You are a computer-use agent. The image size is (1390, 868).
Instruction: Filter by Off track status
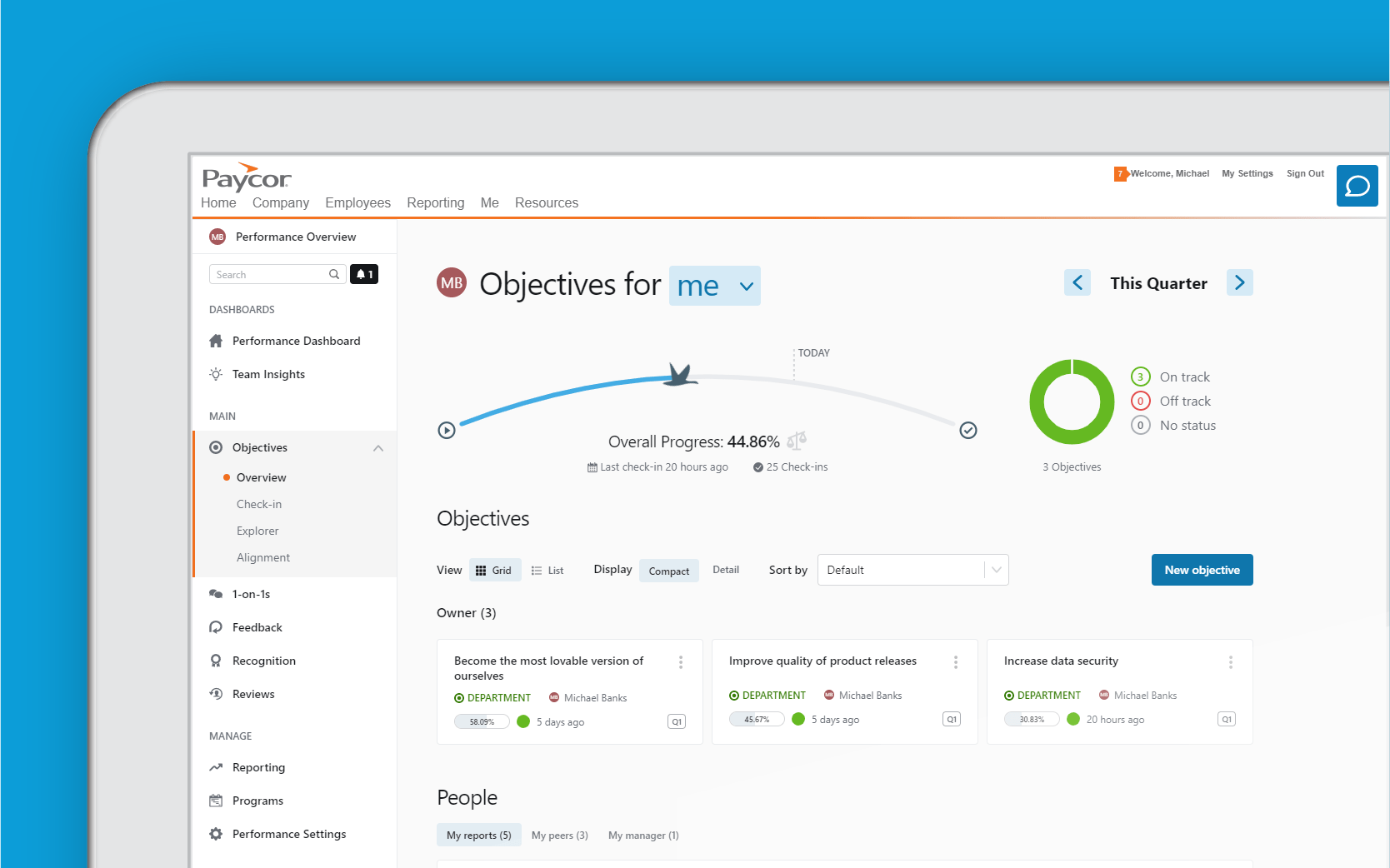[x=1171, y=401]
